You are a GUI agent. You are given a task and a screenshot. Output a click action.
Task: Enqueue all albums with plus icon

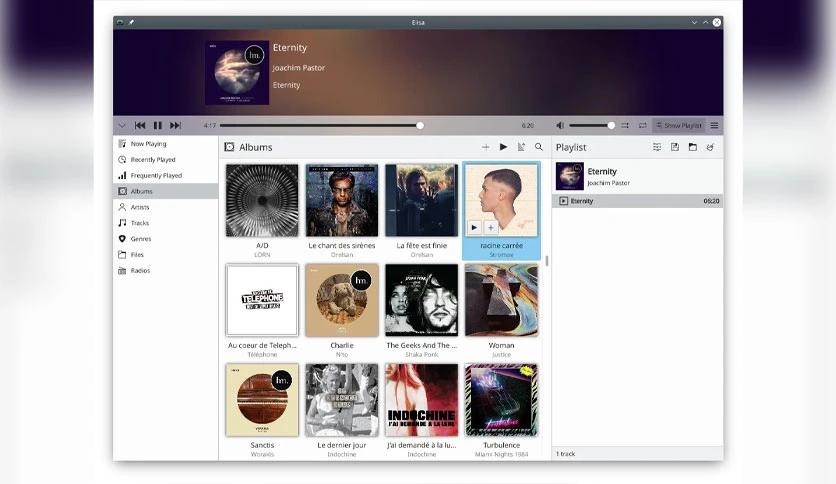point(485,147)
